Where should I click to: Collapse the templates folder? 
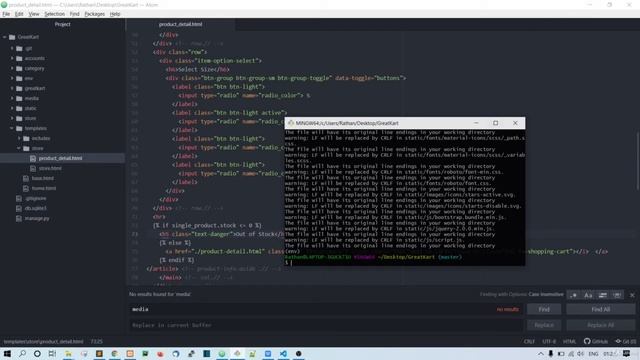tap(12, 129)
